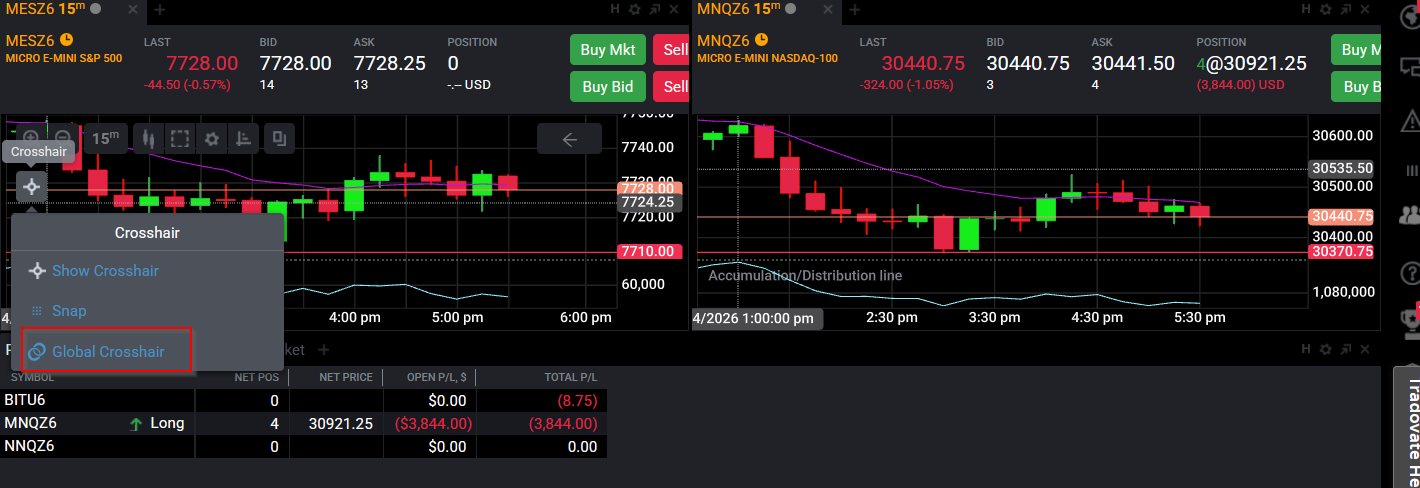Zoom in on the MESZ6 chart

tap(31, 138)
